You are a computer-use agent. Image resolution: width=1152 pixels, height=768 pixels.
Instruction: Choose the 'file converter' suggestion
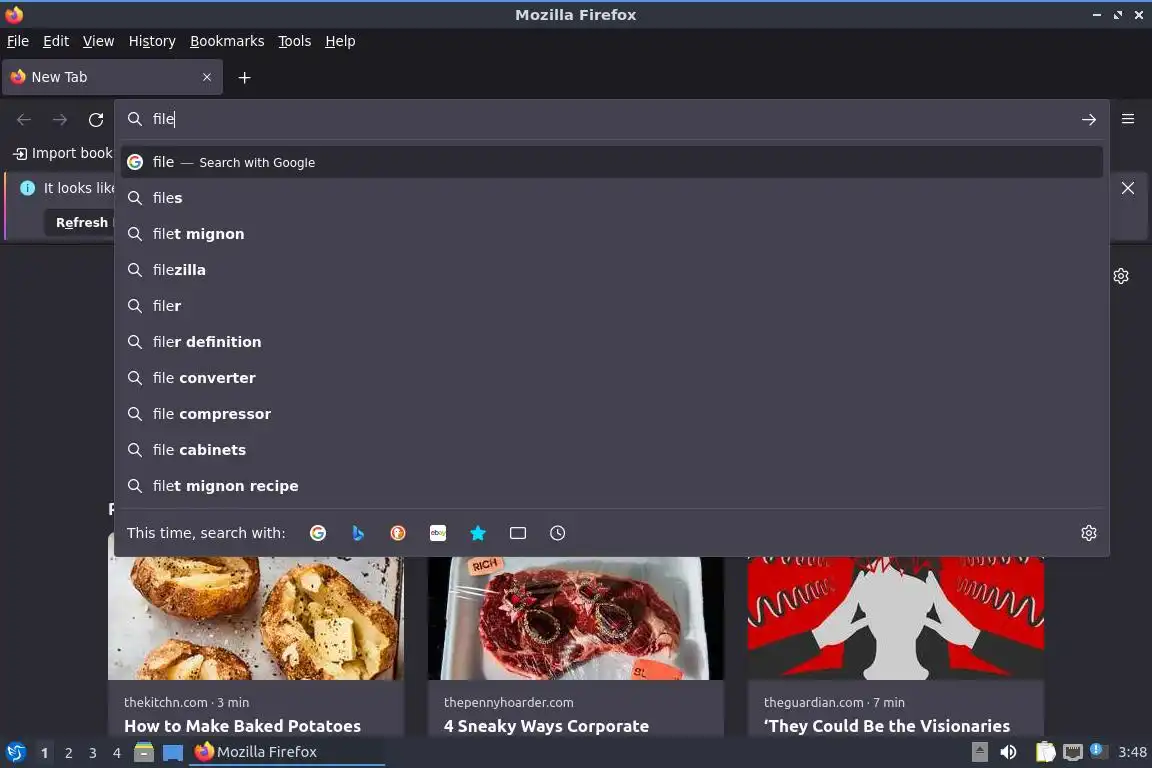(611, 378)
